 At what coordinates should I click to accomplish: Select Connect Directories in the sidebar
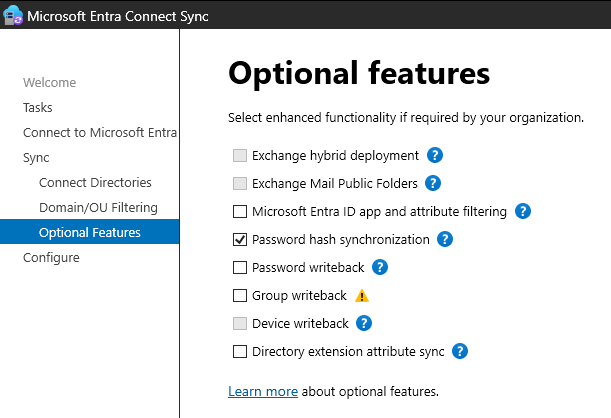95,182
